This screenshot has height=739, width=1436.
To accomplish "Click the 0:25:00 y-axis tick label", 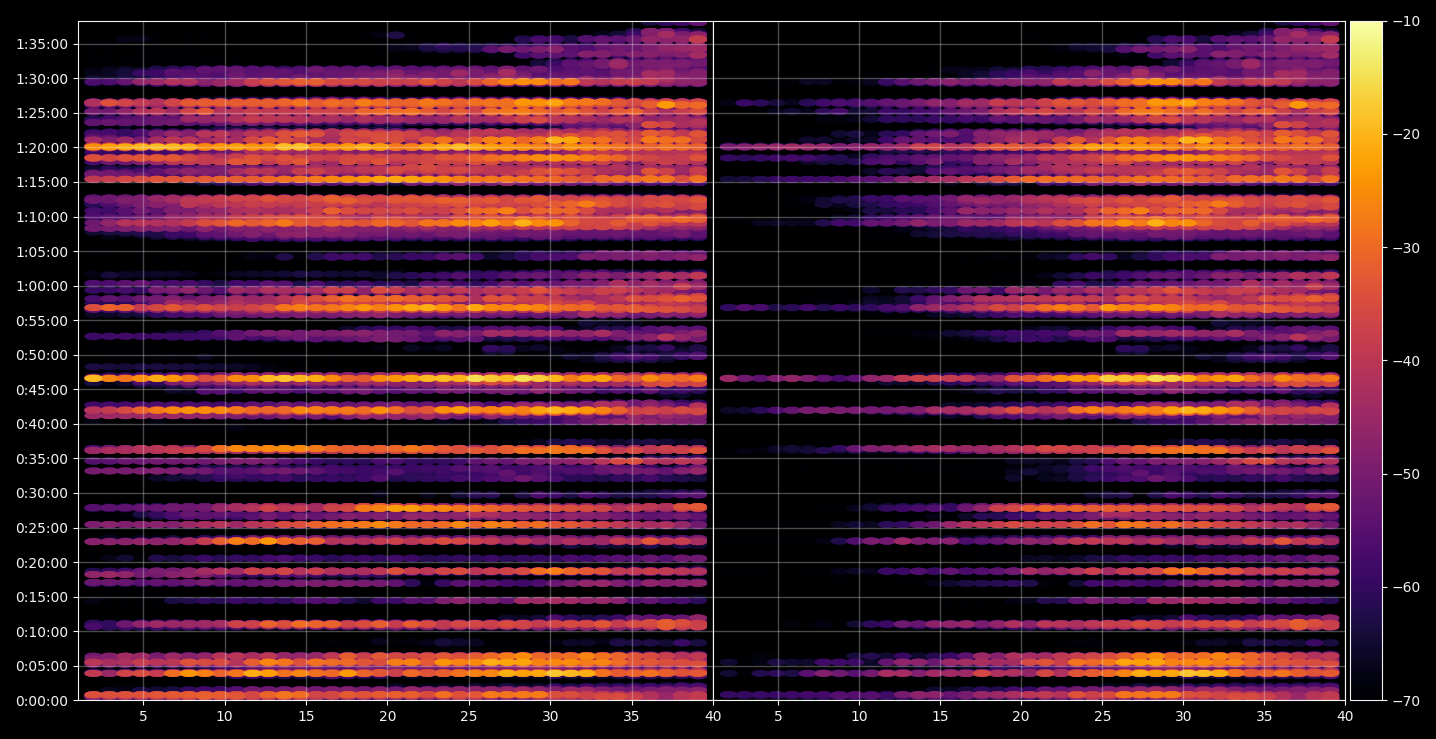I will [42, 528].
